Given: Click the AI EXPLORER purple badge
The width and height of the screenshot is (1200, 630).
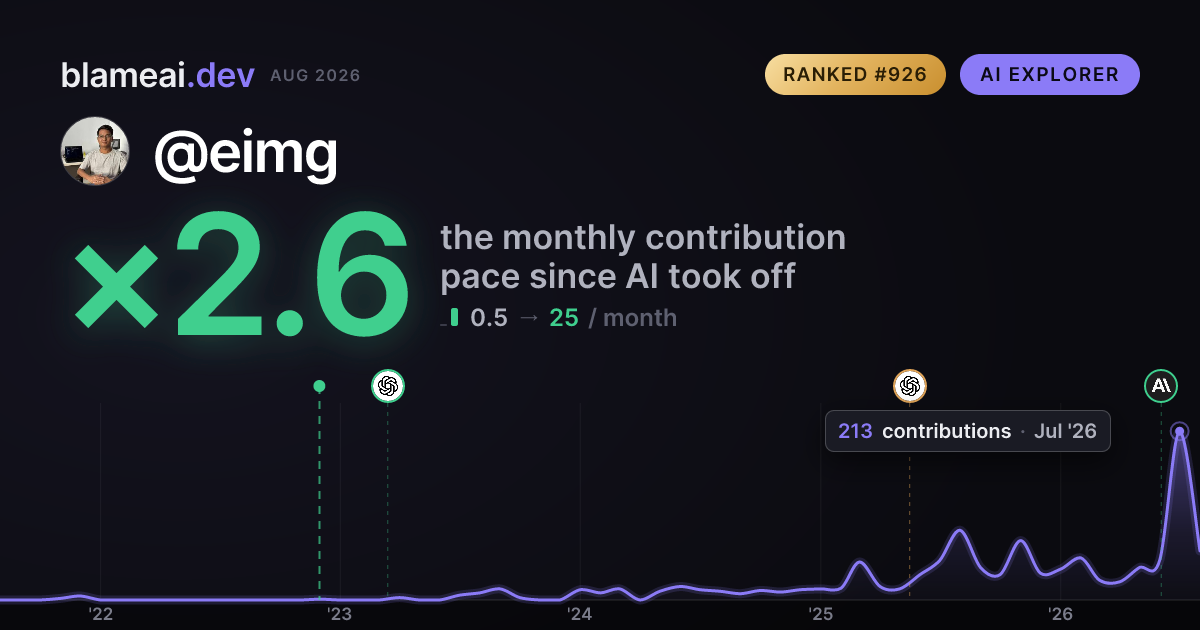Looking at the screenshot, I should [x=1050, y=75].
